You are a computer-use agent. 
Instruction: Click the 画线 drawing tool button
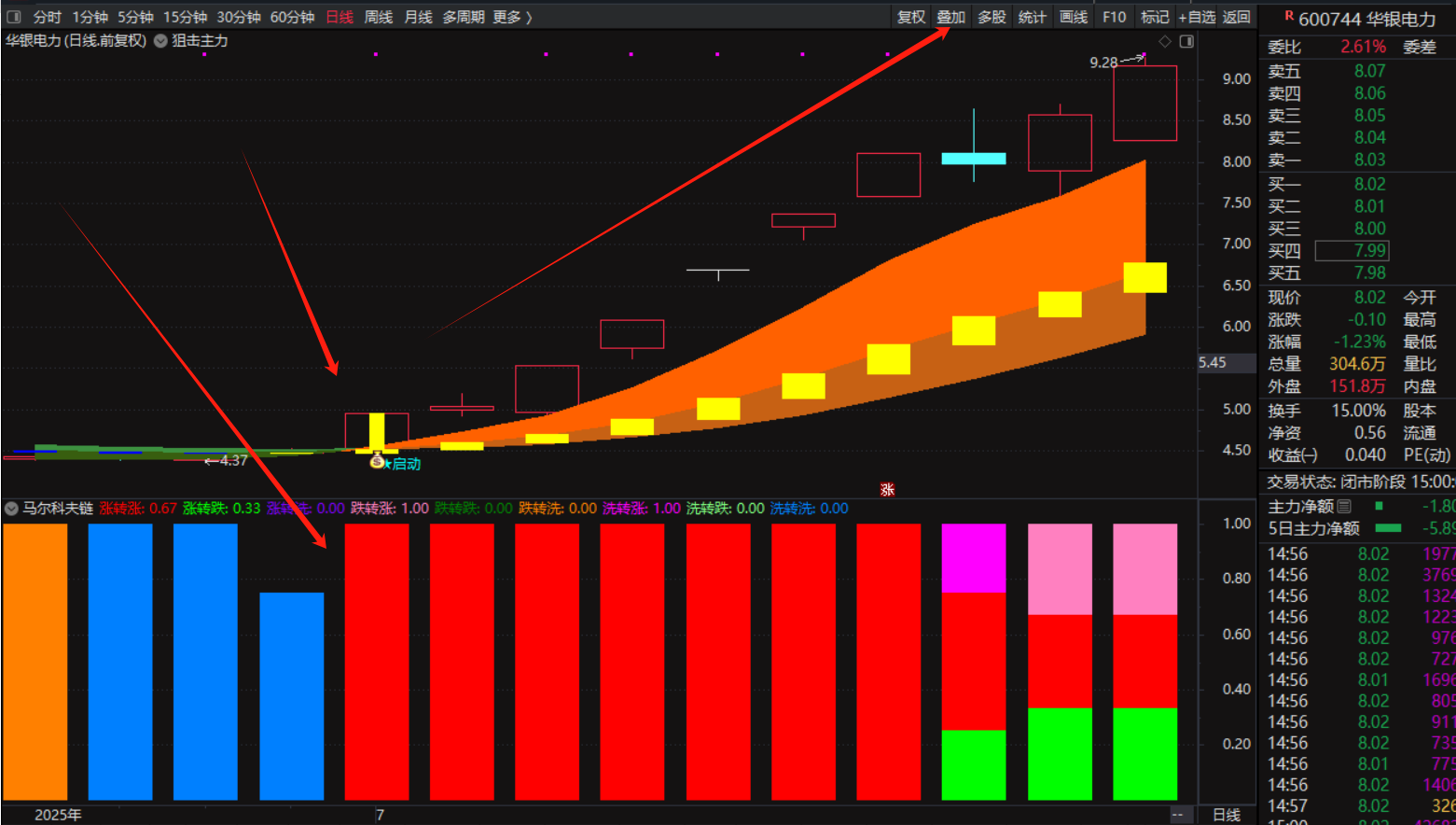pos(1074,17)
